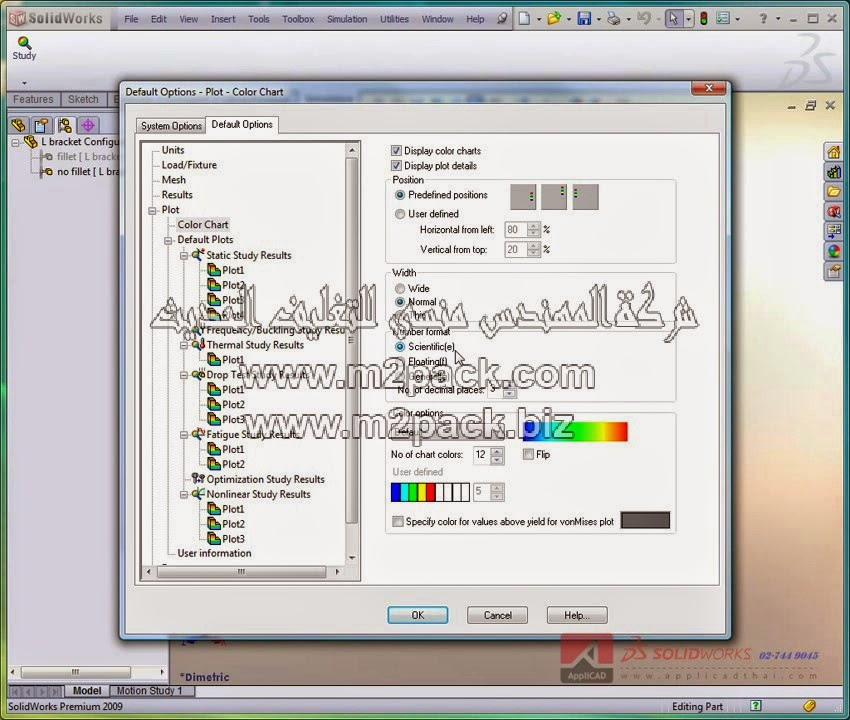Screen dimensions: 850x720
Task: Increase No of chart colors stepper
Action: 497,451
